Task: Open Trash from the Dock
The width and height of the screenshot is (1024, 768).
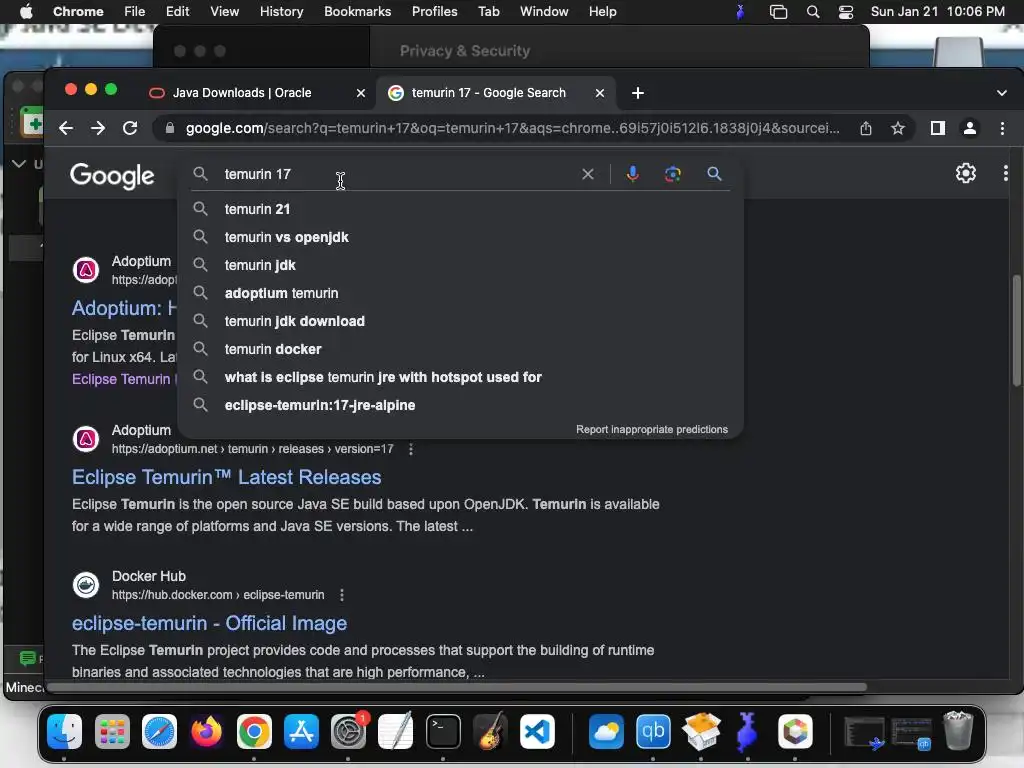Action: click(x=958, y=731)
